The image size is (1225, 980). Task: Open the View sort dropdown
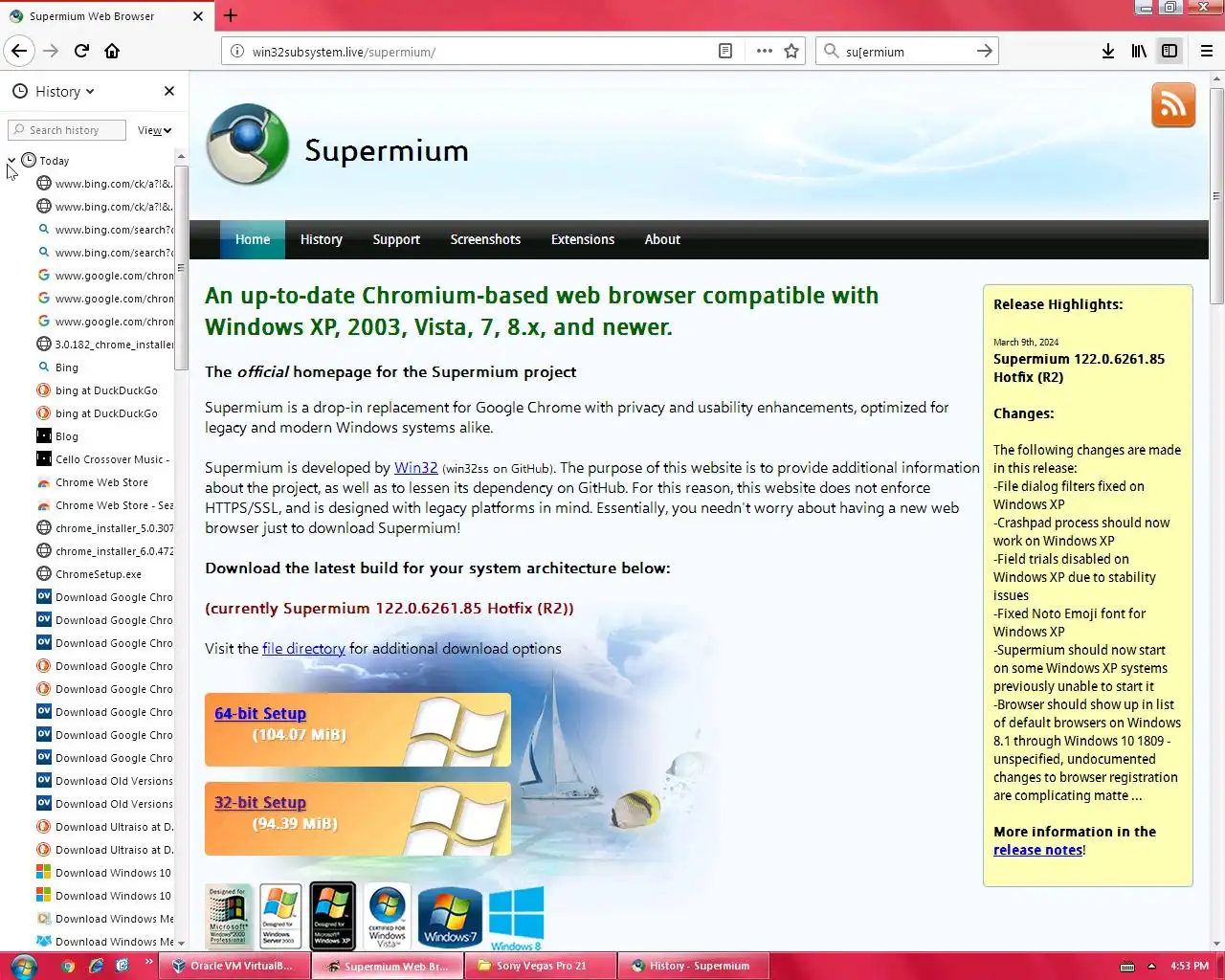[154, 130]
